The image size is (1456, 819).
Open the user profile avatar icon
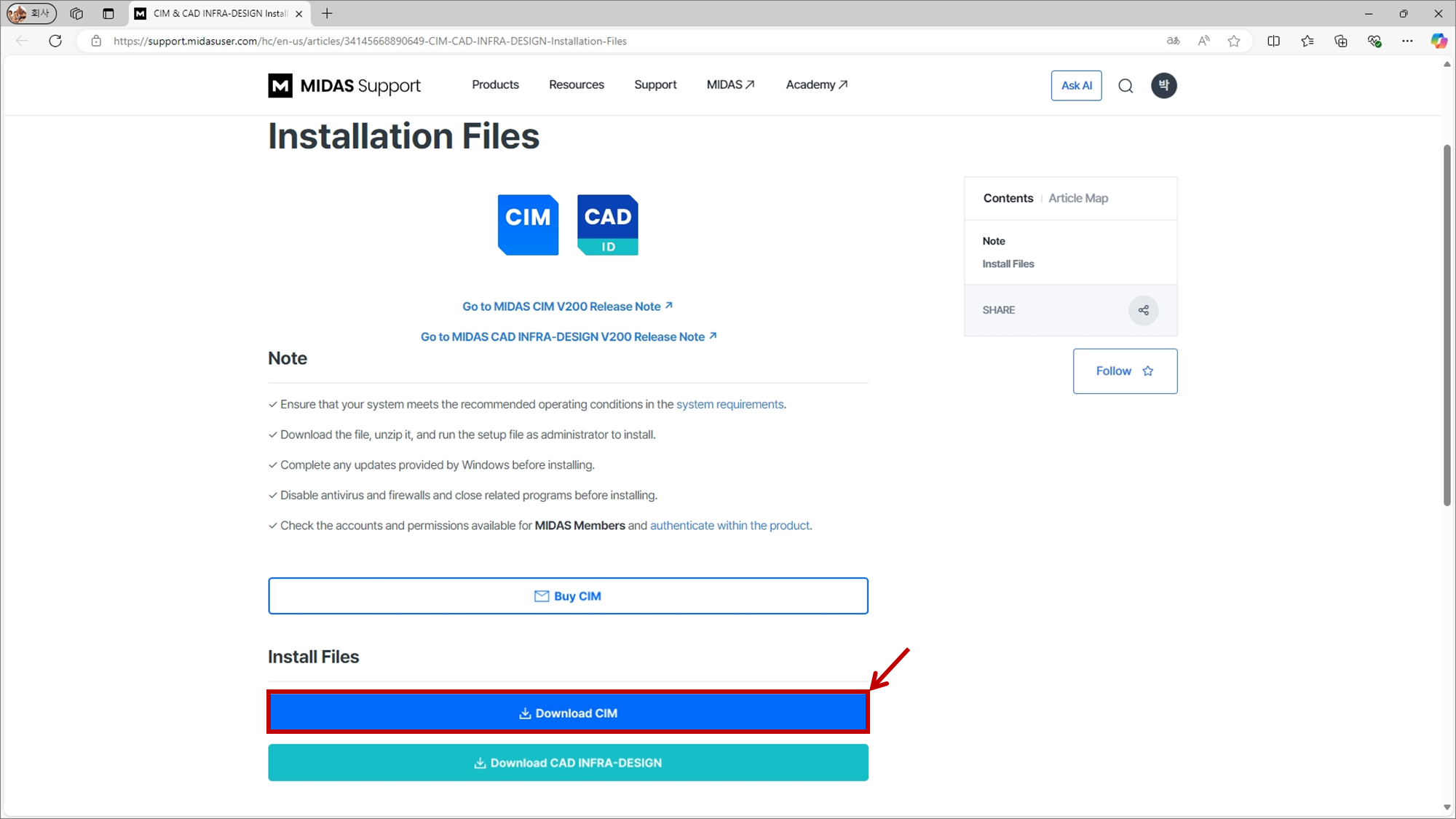click(1163, 85)
